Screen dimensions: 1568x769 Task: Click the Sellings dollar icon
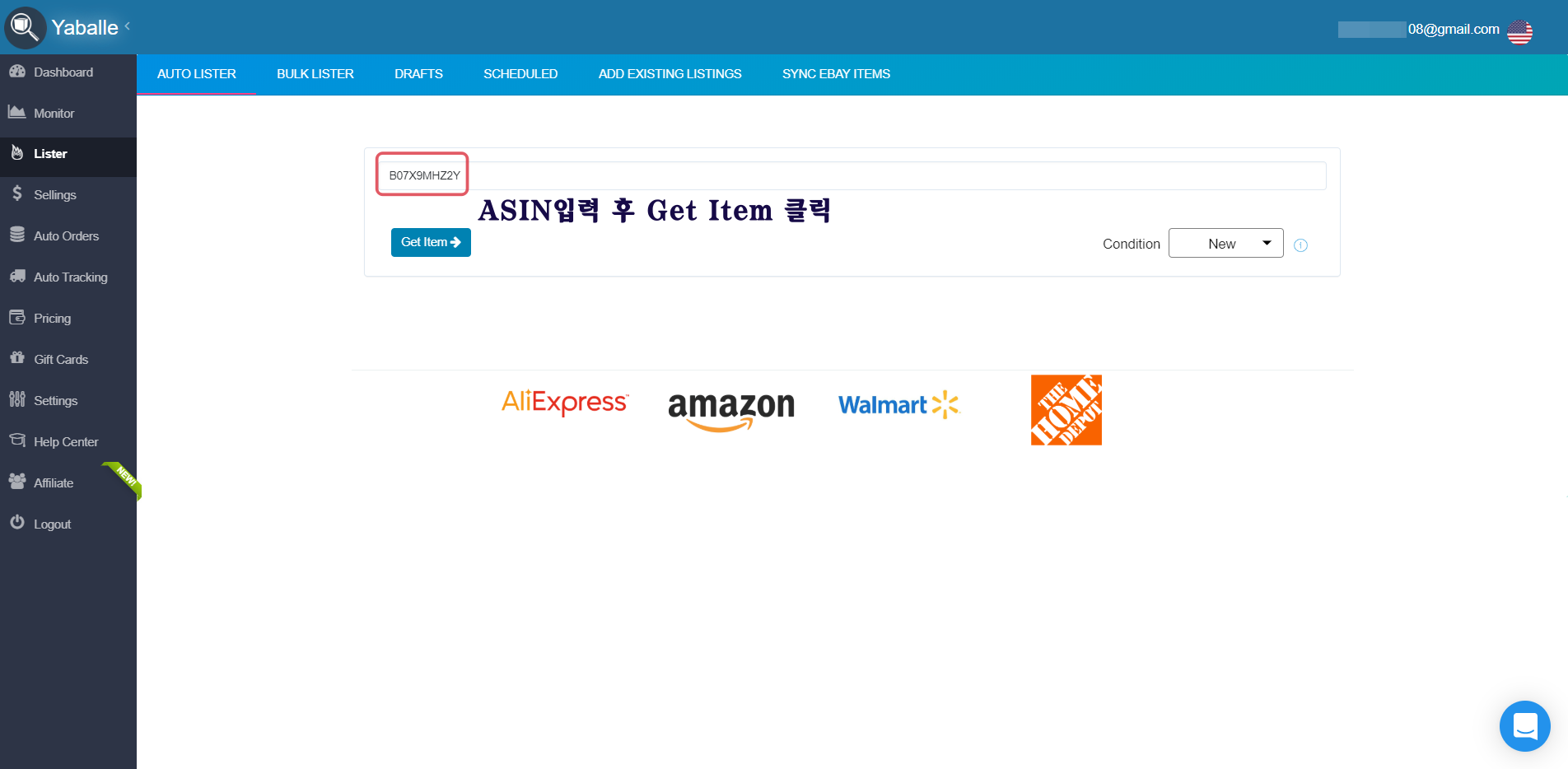pos(17,193)
